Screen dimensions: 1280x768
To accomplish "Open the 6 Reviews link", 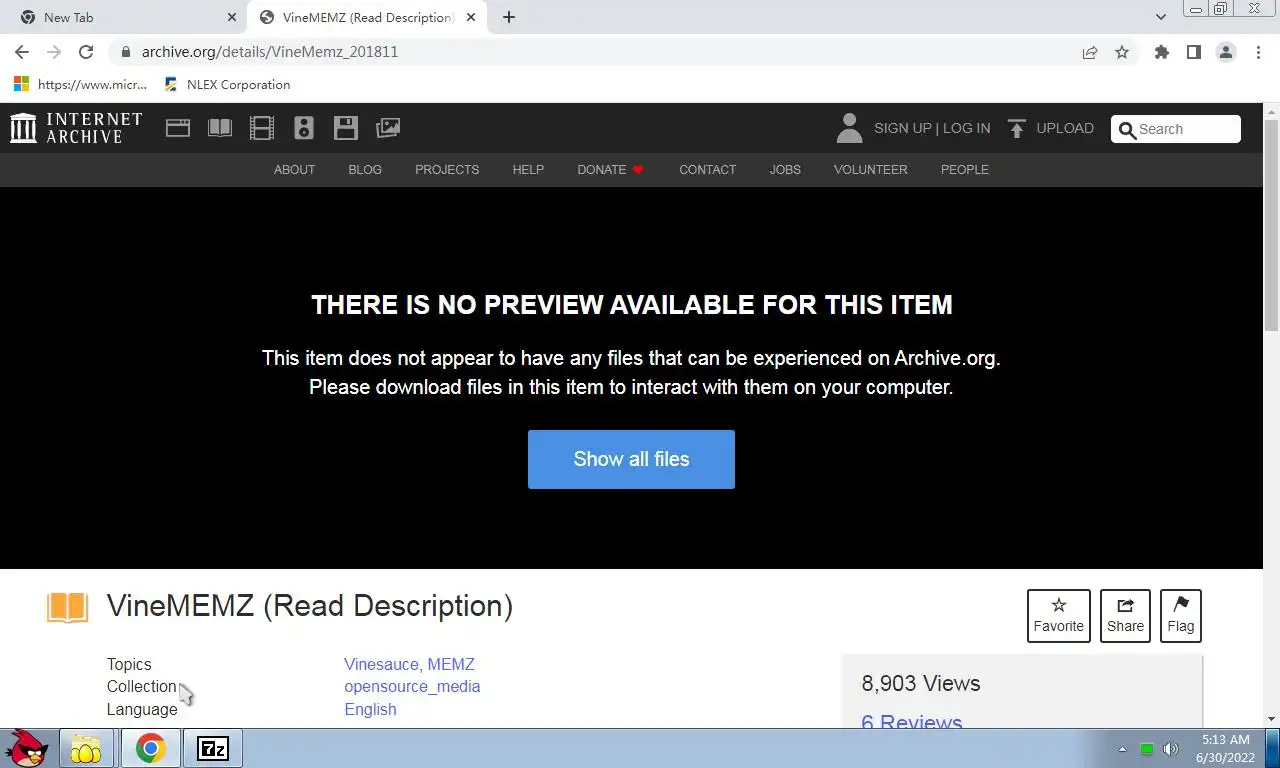I will click(x=912, y=722).
